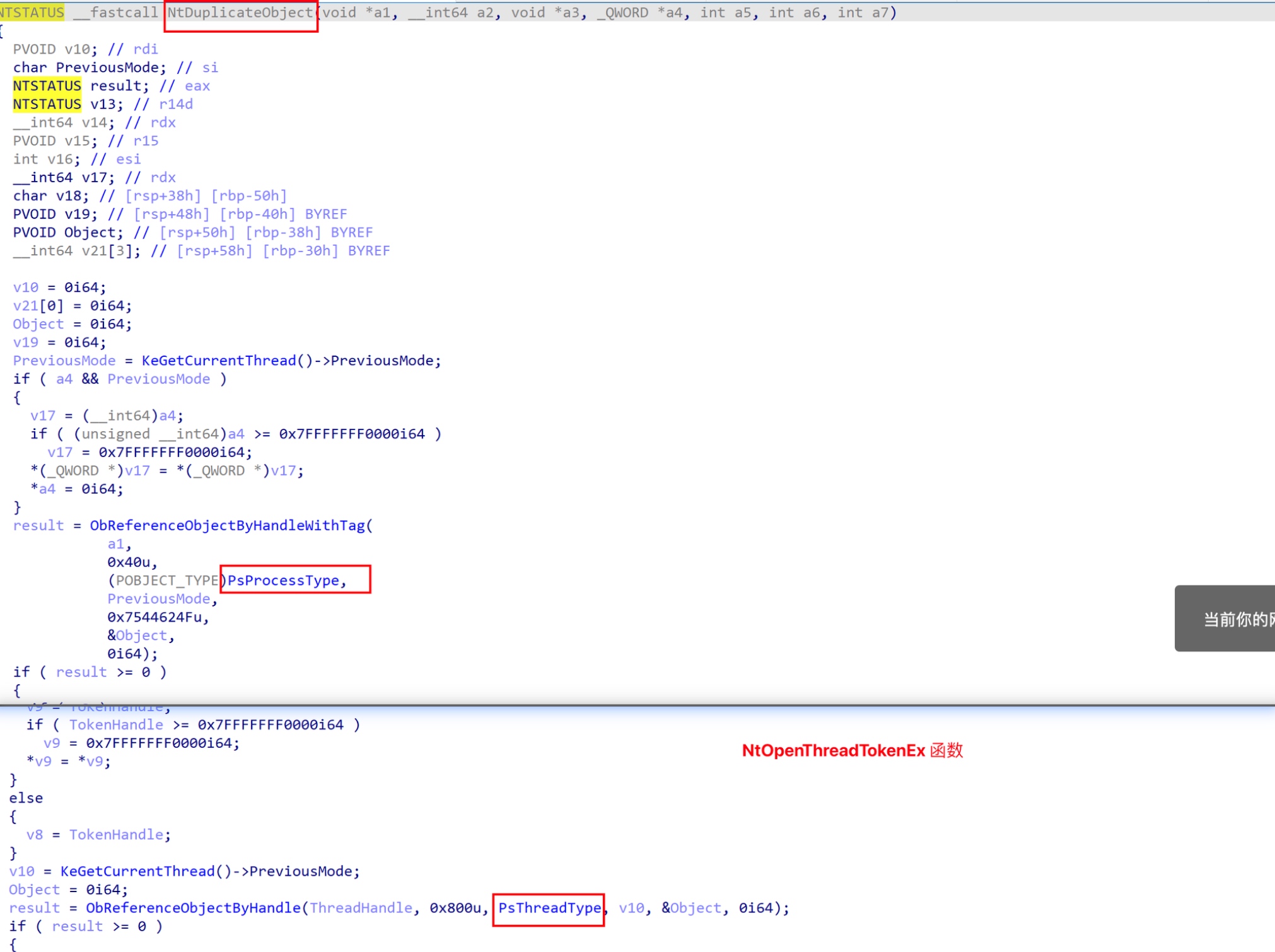Click highlighted NTSTATUS before result declaration
Image resolution: width=1275 pixels, height=952 pixels.
click(47, 86)
